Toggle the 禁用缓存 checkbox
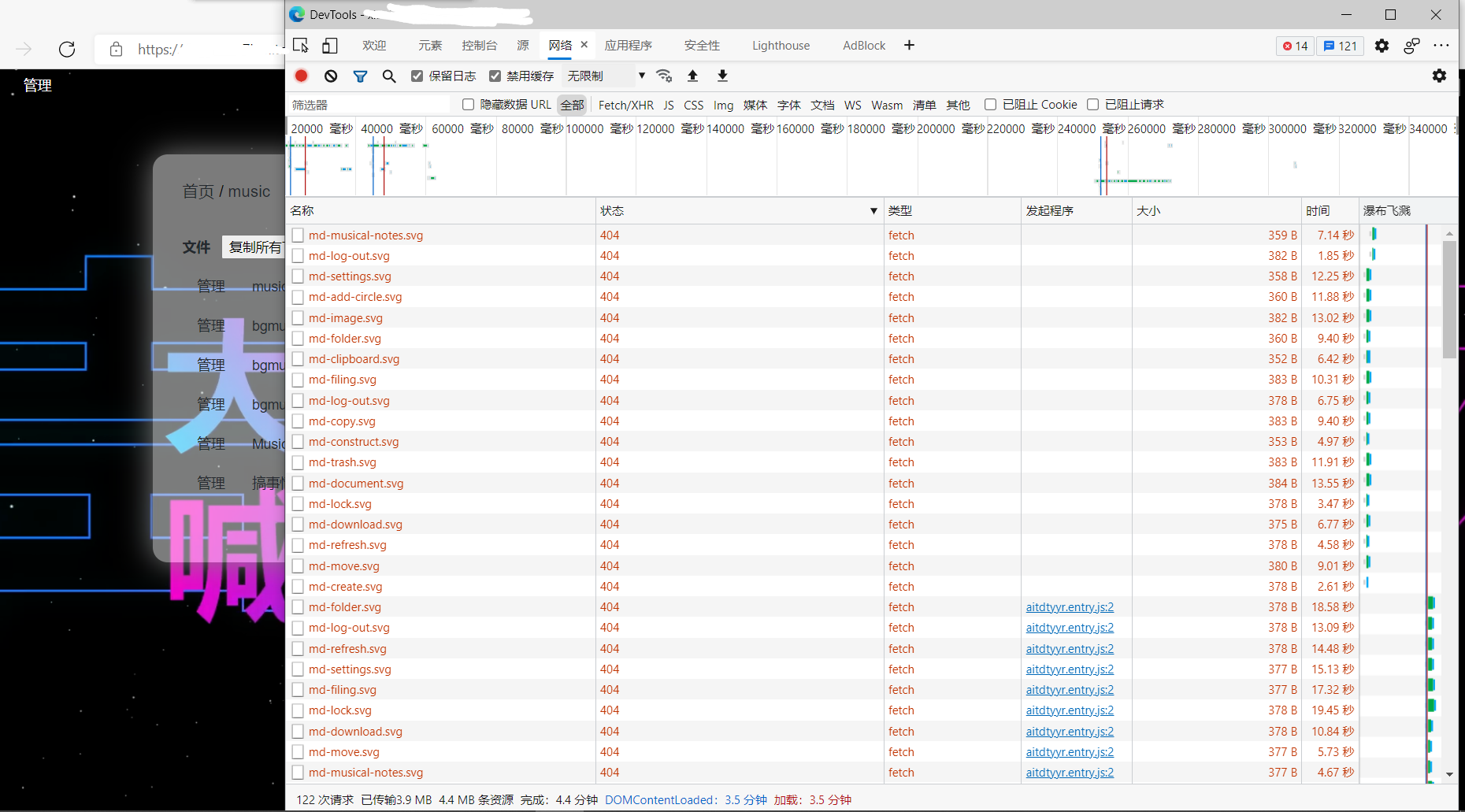 click(495, 76)
